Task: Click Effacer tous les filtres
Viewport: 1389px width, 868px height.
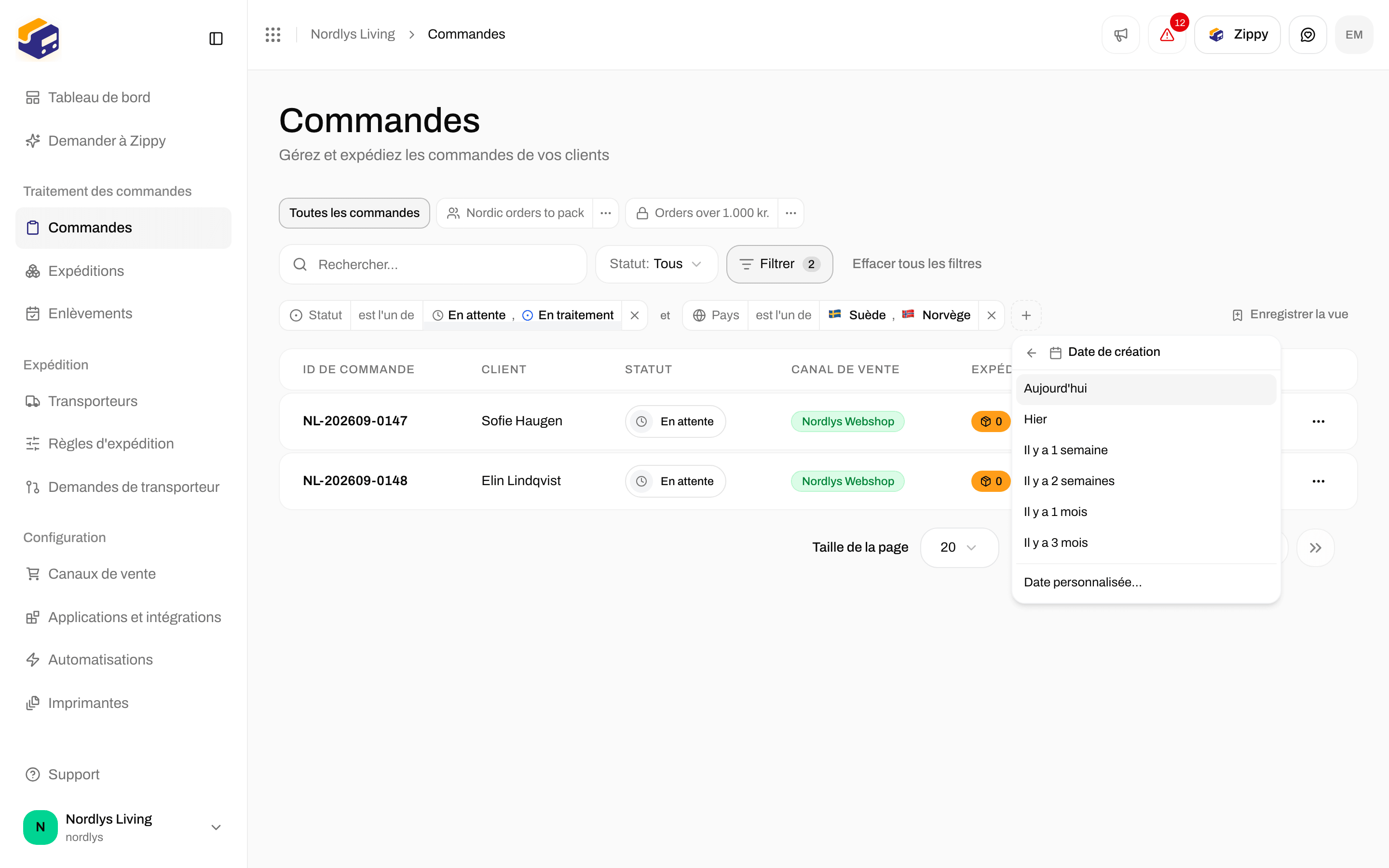Action: tap(917, 263)
